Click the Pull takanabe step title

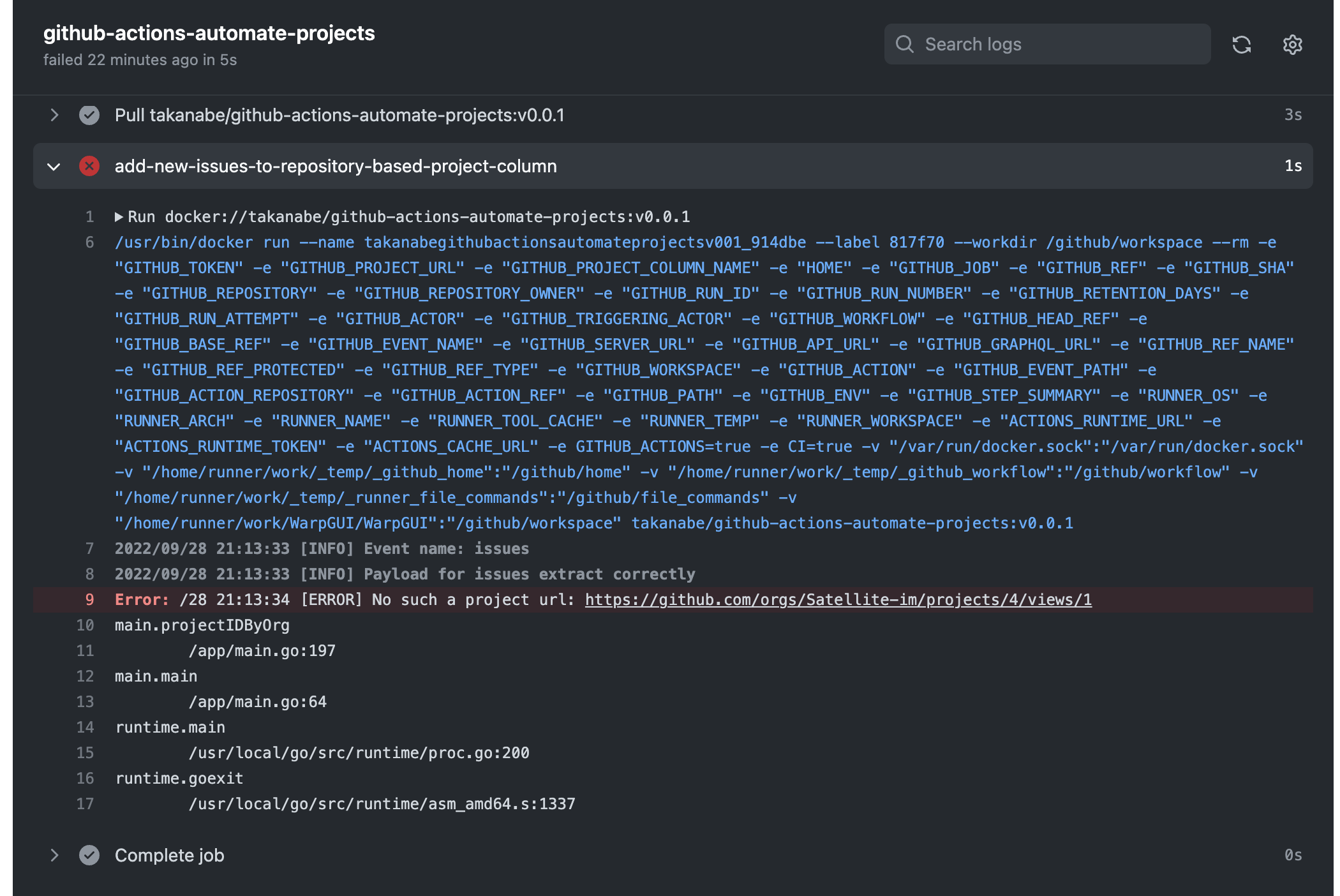pyautogui.click(x=339, y=115)
